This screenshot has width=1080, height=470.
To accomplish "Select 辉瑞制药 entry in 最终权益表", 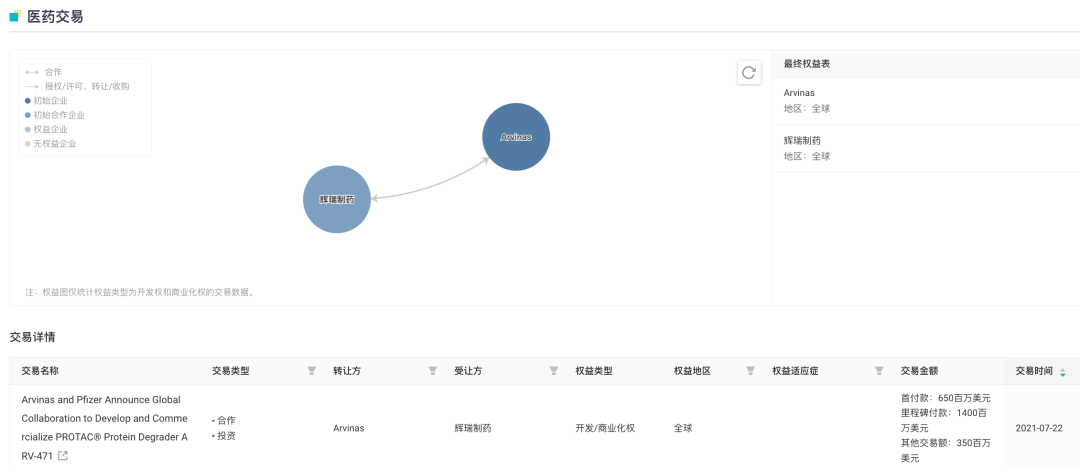I will pos(926,148).
